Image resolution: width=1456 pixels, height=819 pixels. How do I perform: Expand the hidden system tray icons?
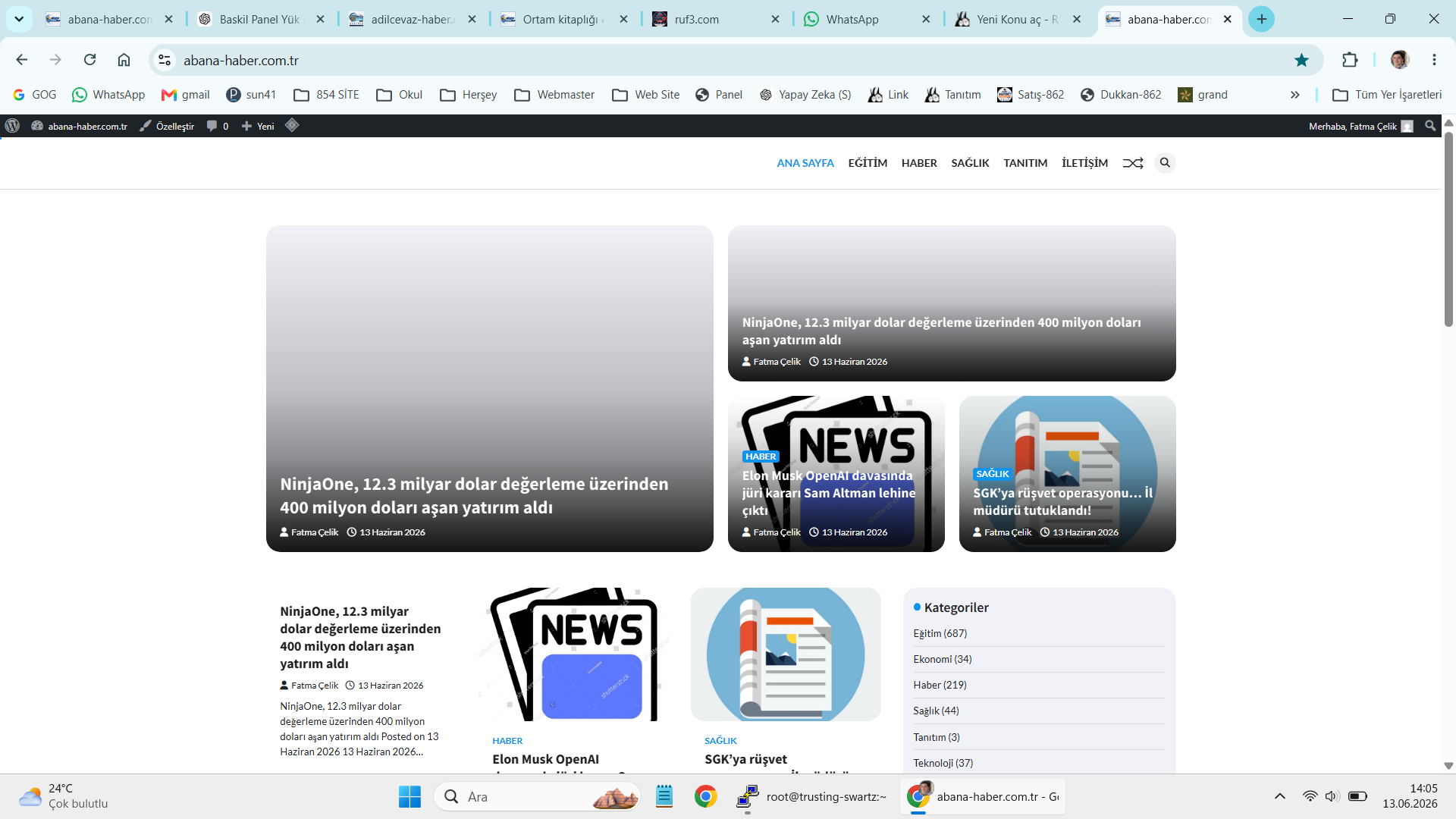point(1280,796)
